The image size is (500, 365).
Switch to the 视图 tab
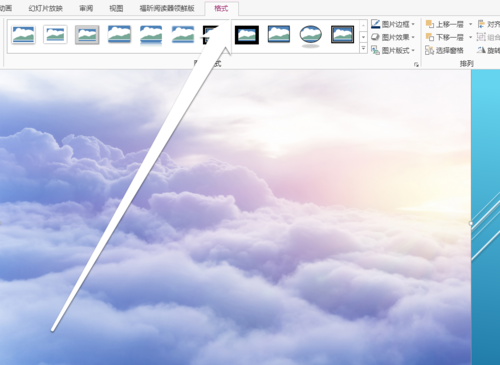coord(116,8)
